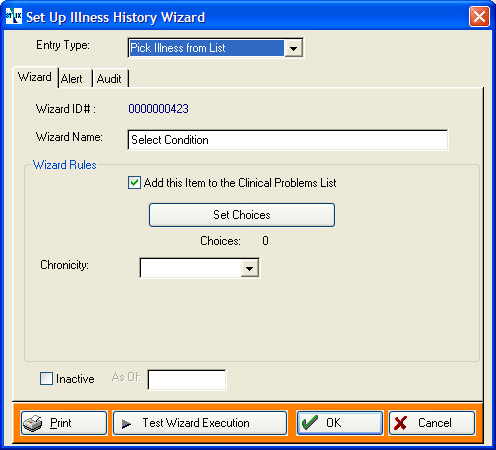Click the Set Choices button
This screenshot has height=450, width=496.
242,215
